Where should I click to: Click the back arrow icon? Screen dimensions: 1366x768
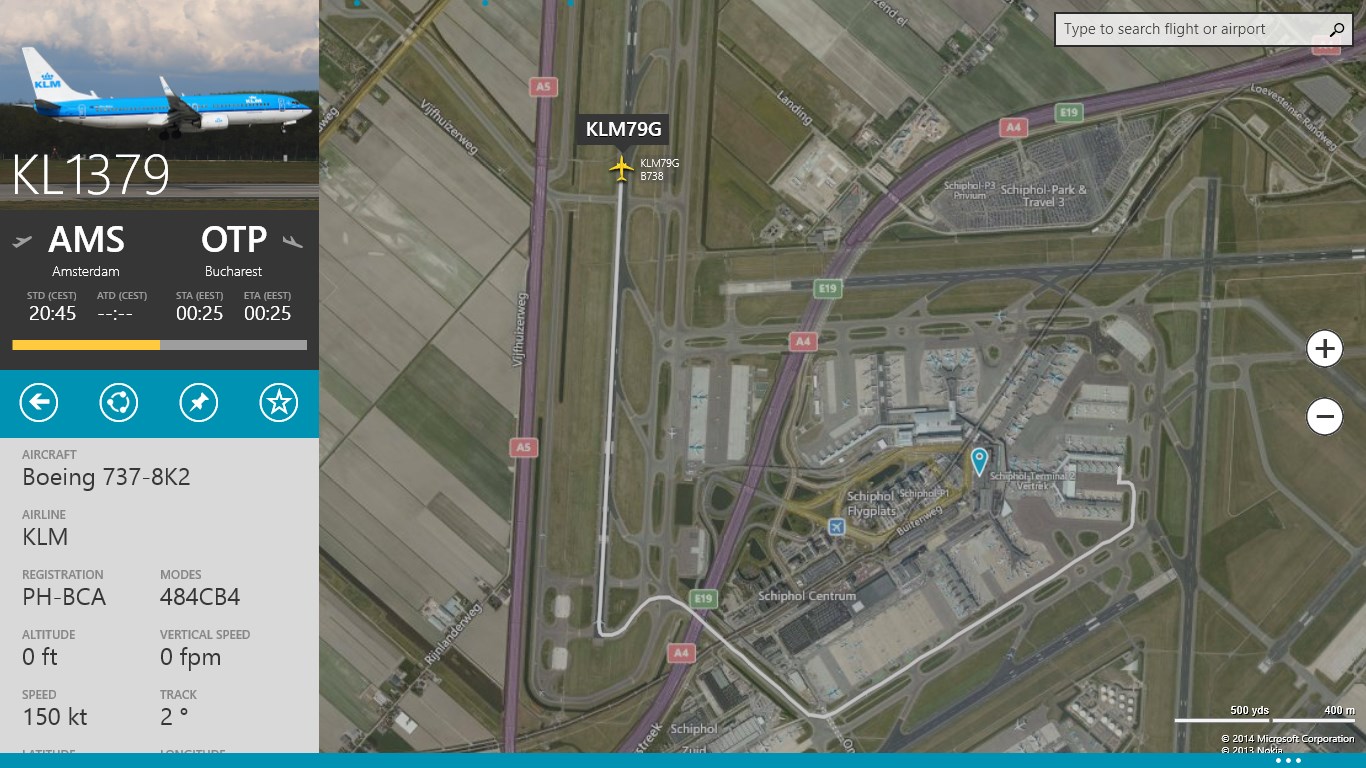[x=39, y=403]
